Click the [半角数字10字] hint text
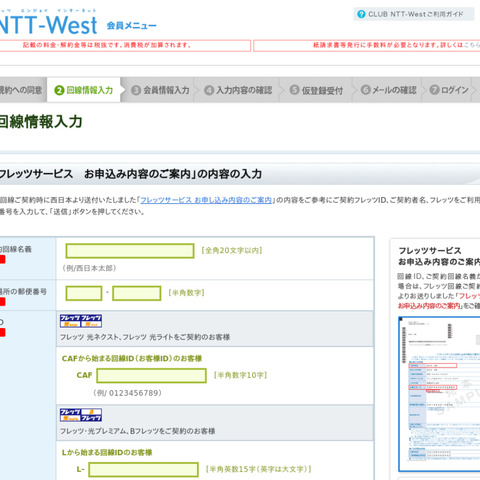This screenshot has height=480, width=480. tap(240, 375)
